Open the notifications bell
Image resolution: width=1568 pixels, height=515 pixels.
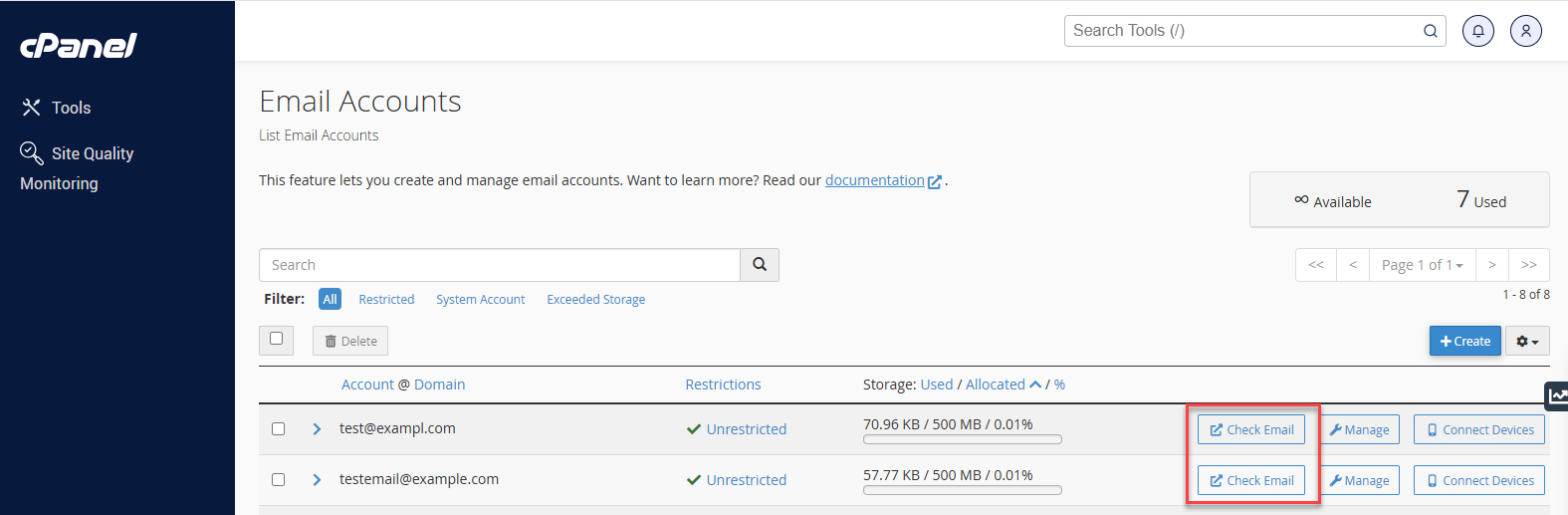[1478, 31]
